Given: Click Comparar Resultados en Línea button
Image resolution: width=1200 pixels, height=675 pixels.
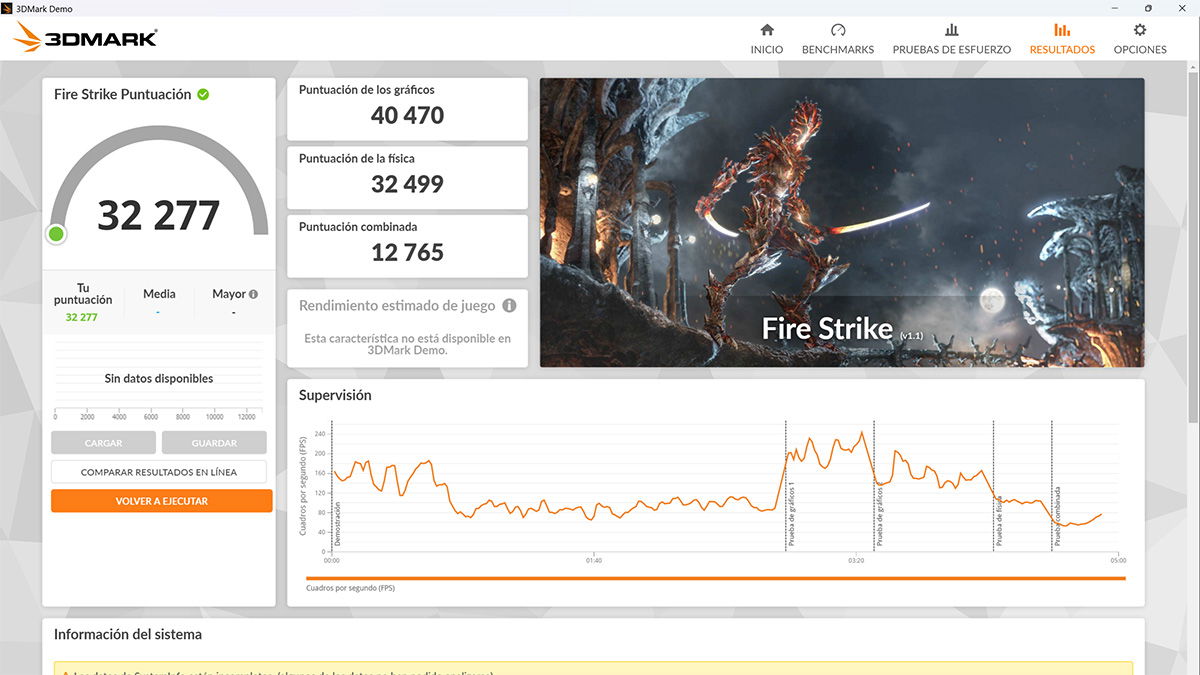Looking at the screenshot, I should coord(159,472).
